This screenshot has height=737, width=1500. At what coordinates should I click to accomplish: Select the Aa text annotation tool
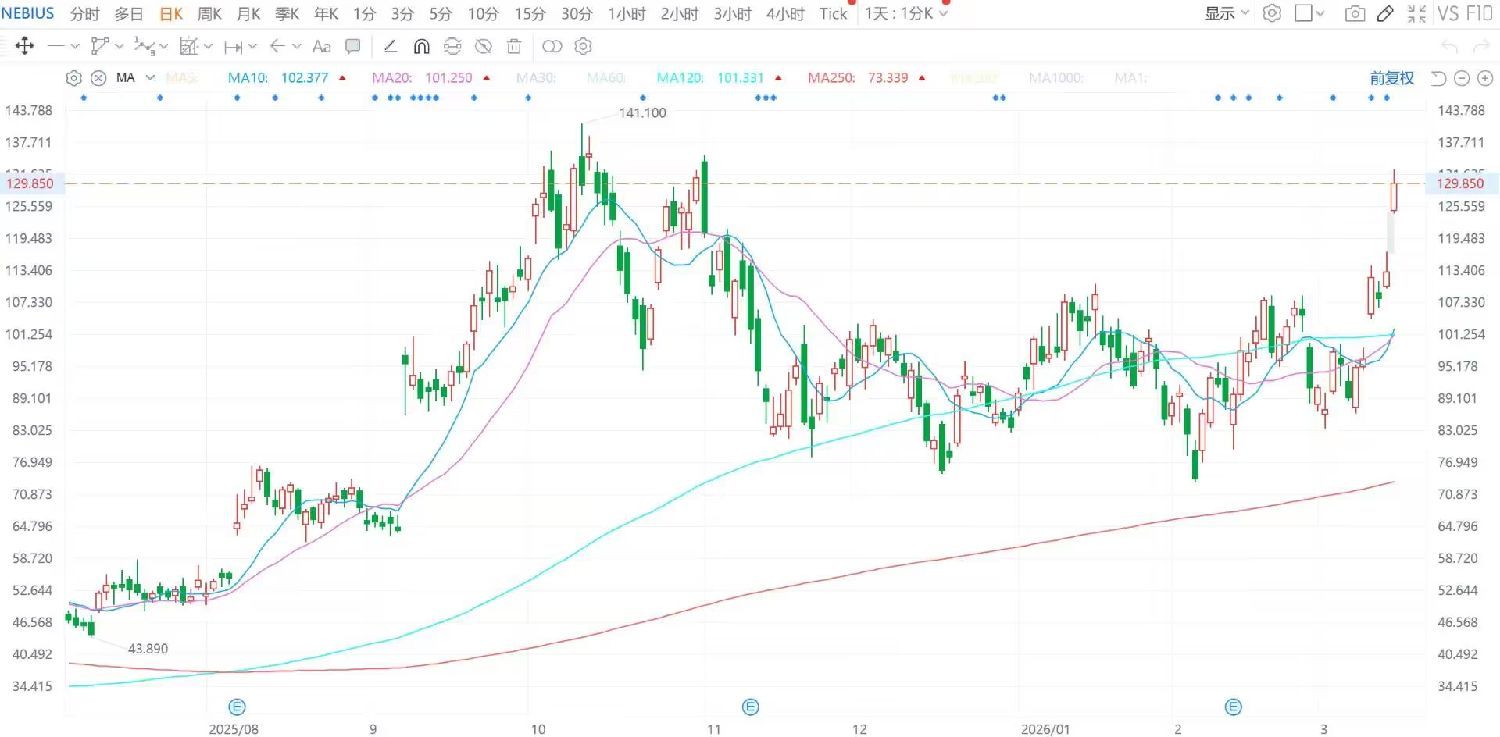(x=321, y=46)
